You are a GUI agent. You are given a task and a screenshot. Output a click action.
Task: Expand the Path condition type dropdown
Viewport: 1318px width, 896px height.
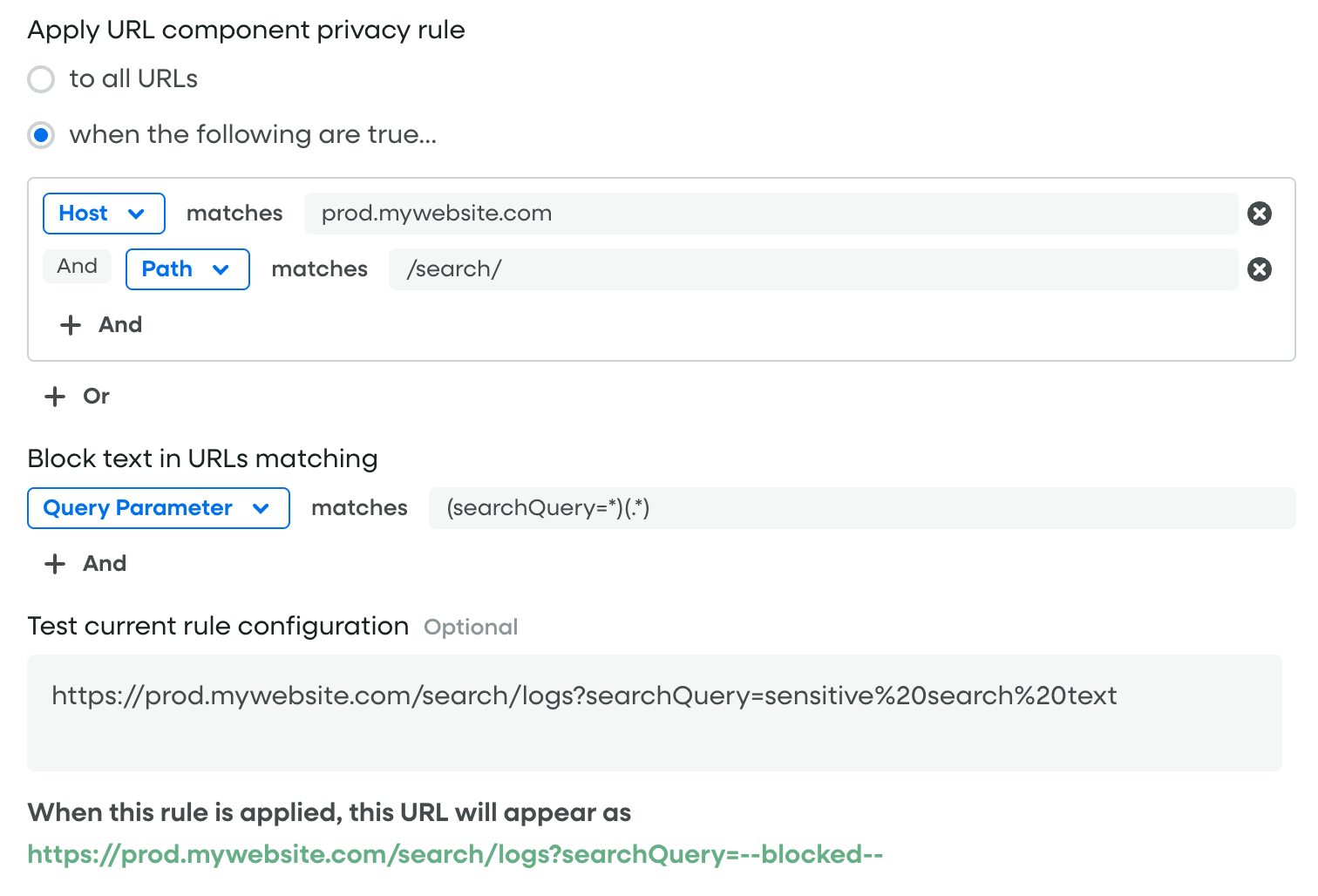(x=187, y=269)
